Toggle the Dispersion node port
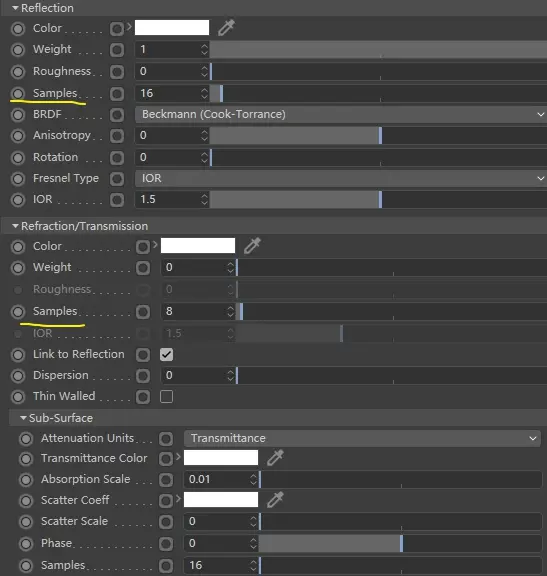Screen dimensions: 547x576 tap(143, 376)
